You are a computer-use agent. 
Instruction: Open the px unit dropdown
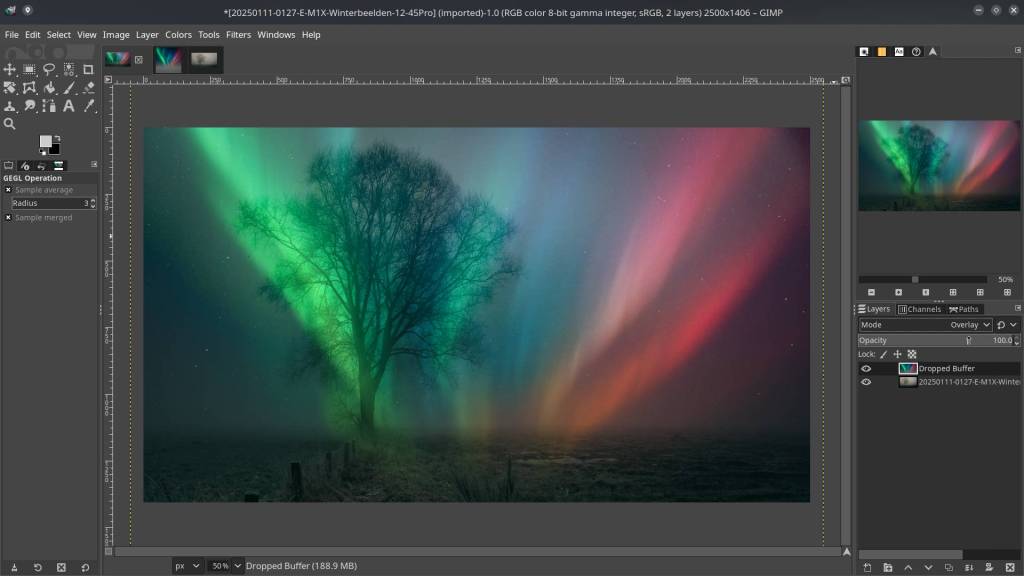tap(186, 566)
